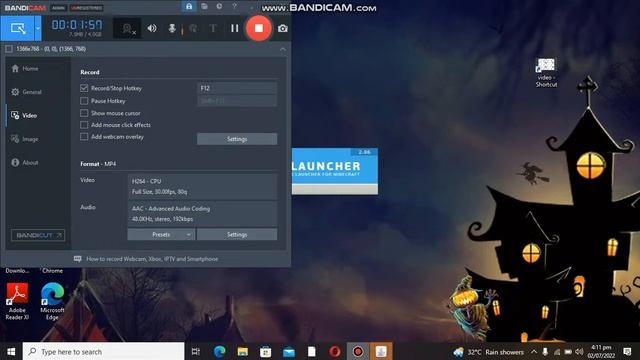Take a screenshot with camera icon

(282, 29)
